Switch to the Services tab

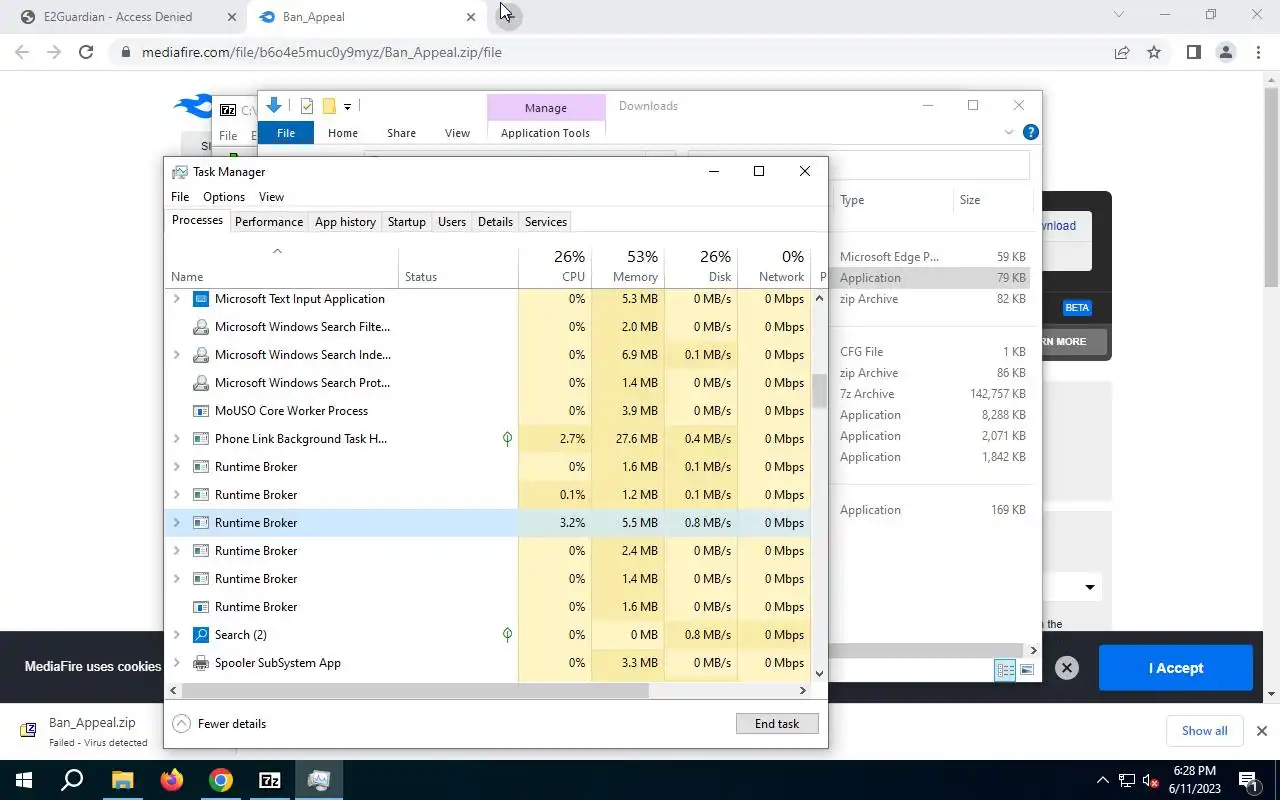point(546,222)
